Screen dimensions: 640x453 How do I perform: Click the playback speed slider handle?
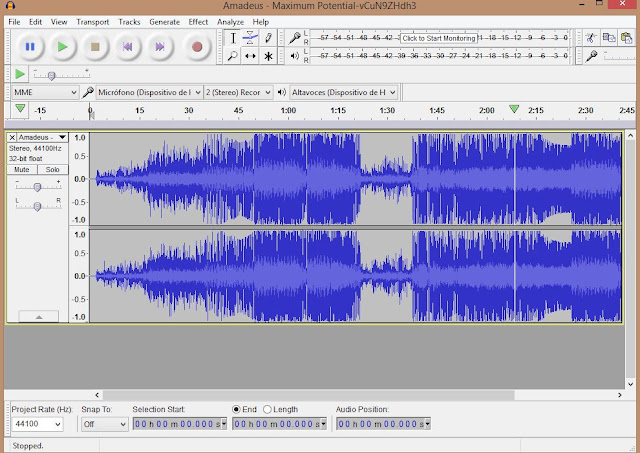click(51, 76)
